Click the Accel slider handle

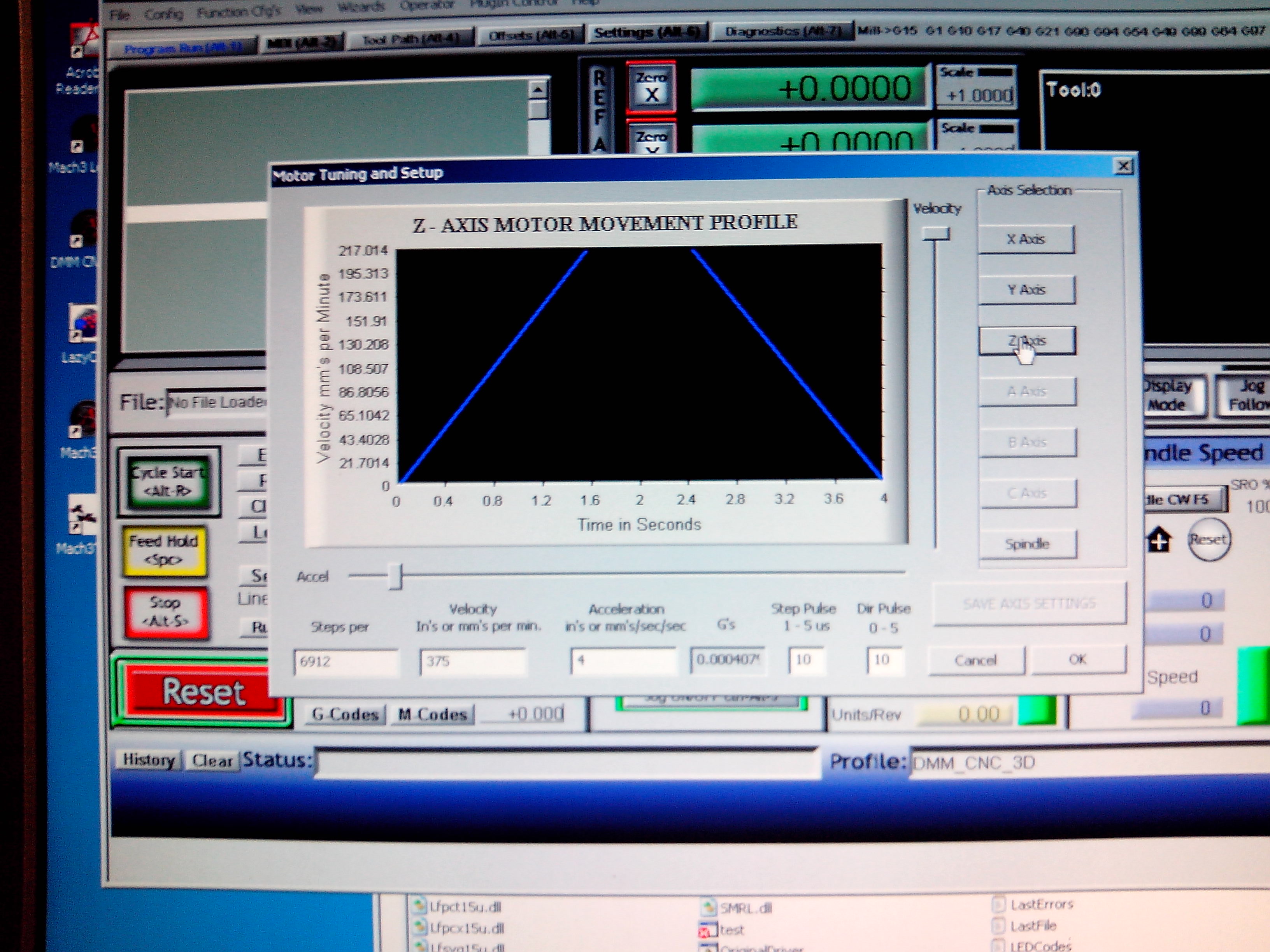click(395, 576)
